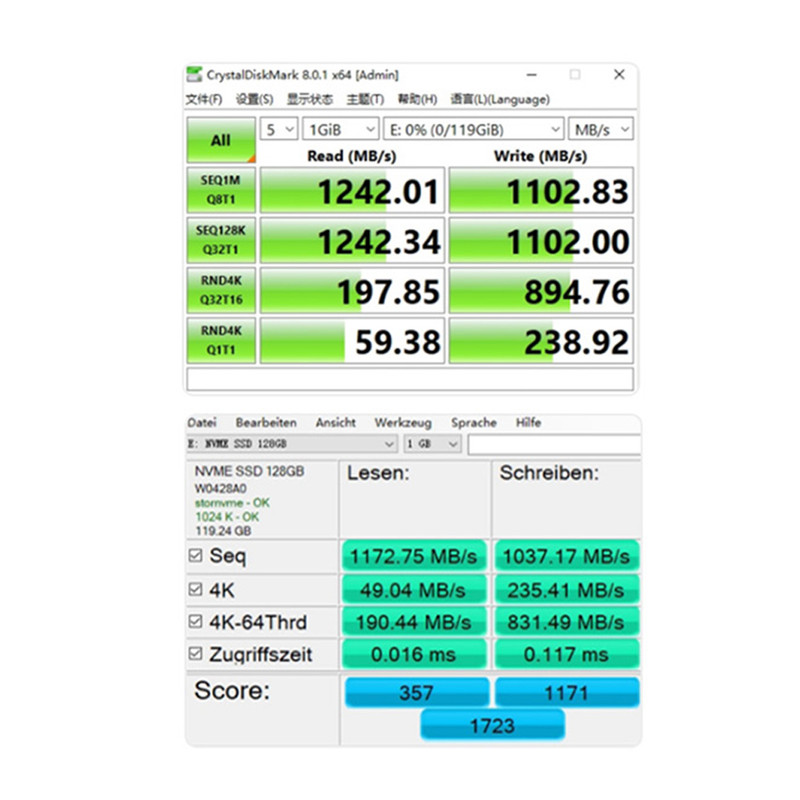Expand the 1GiB test size dropdown
The image size is (800, 800).
[341, 130]
